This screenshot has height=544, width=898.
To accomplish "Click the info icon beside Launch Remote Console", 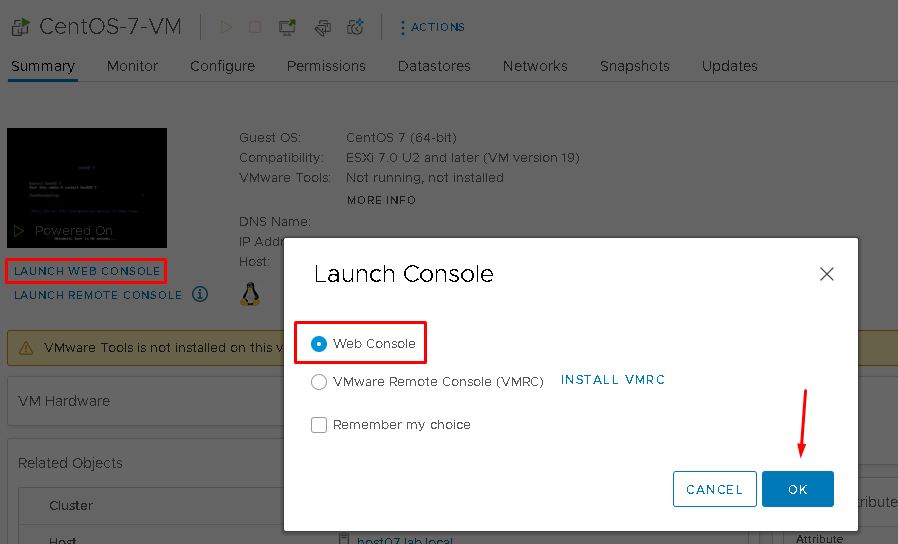I will (200, 294).
